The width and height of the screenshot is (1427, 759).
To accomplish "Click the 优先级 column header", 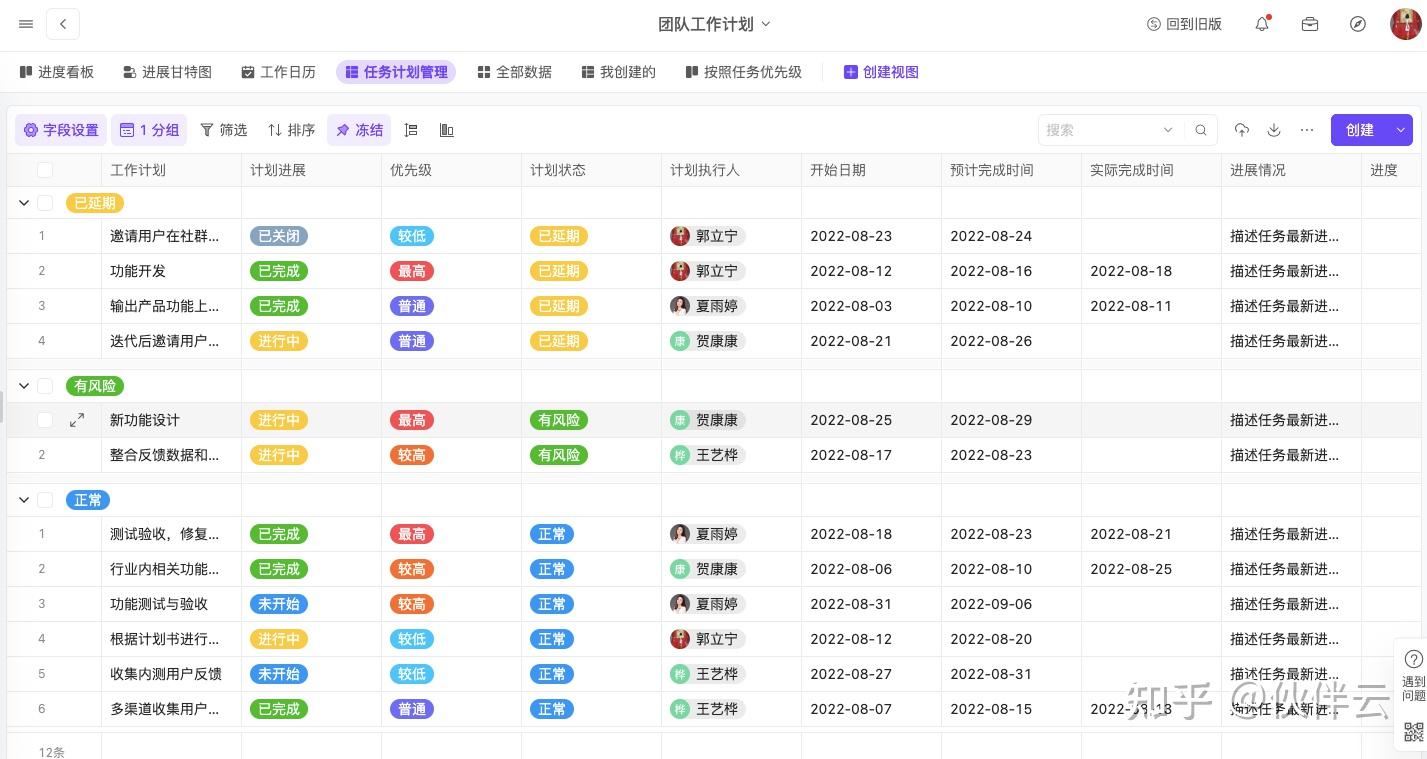I will tap(451, 170).
